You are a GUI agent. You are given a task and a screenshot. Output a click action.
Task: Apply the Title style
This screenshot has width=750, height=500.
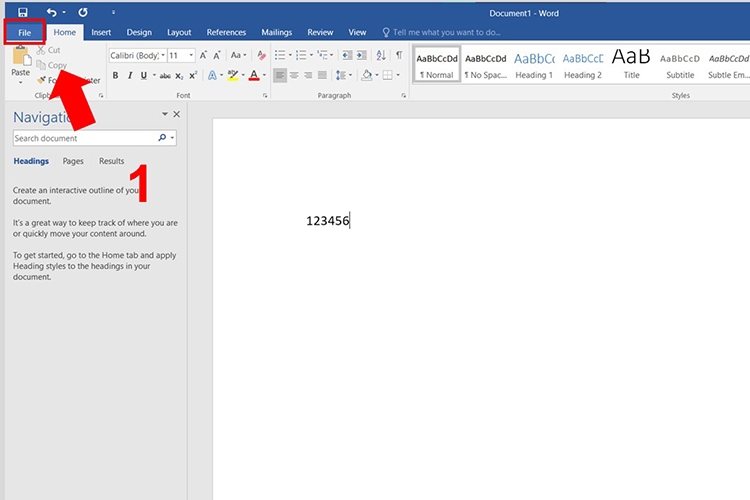point(631,65)
